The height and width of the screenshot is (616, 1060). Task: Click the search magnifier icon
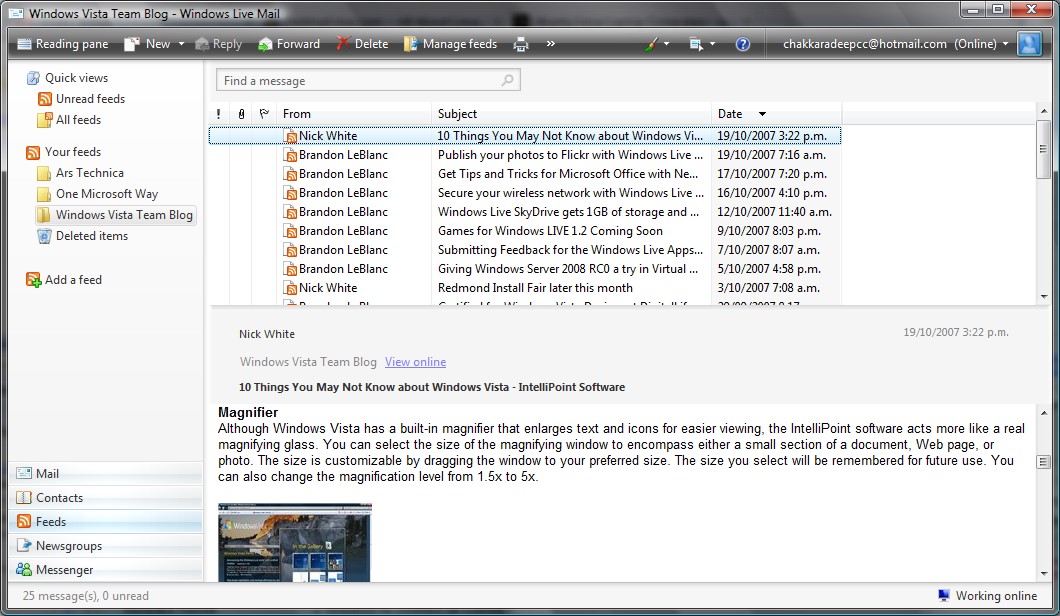click(508, 81)
